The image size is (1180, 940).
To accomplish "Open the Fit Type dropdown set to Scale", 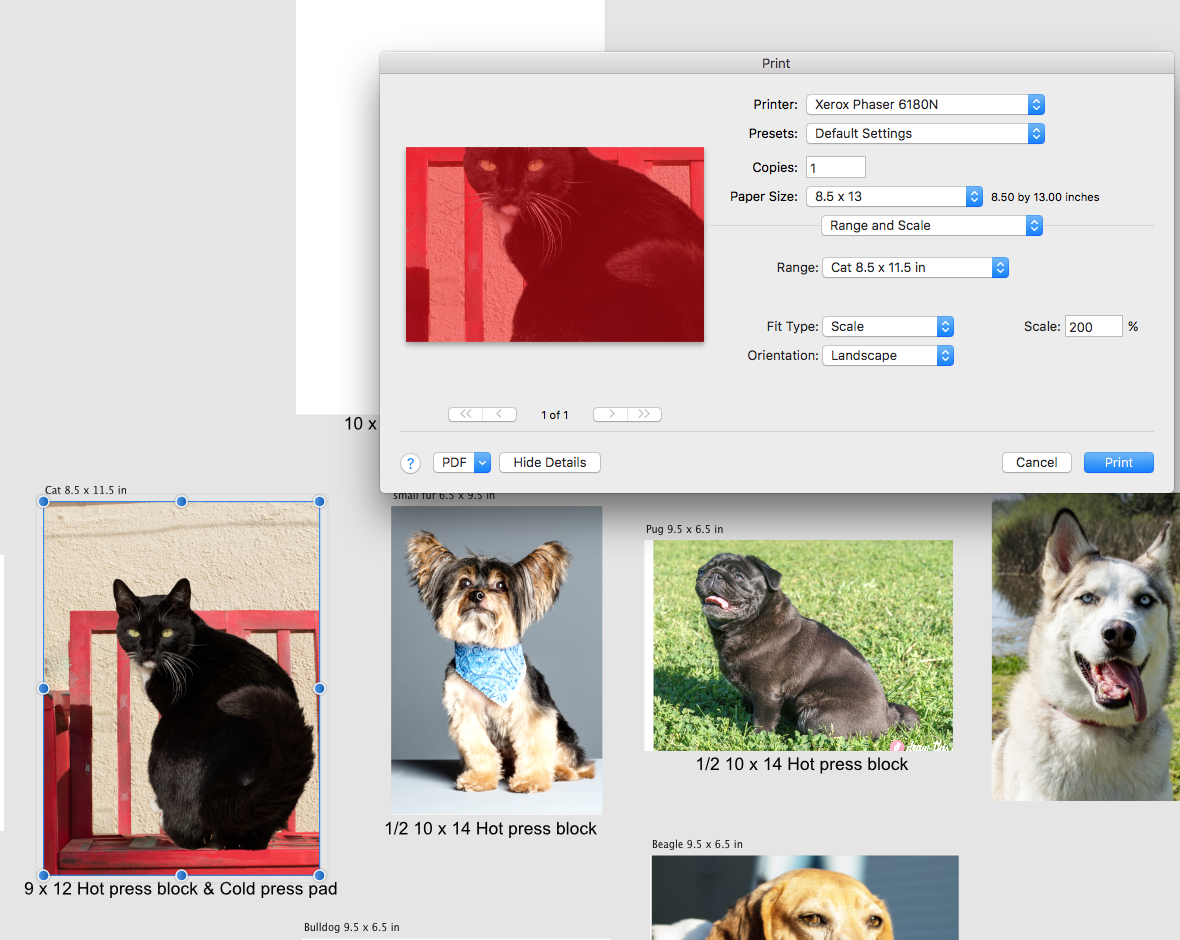I will (x=888, y=327).
